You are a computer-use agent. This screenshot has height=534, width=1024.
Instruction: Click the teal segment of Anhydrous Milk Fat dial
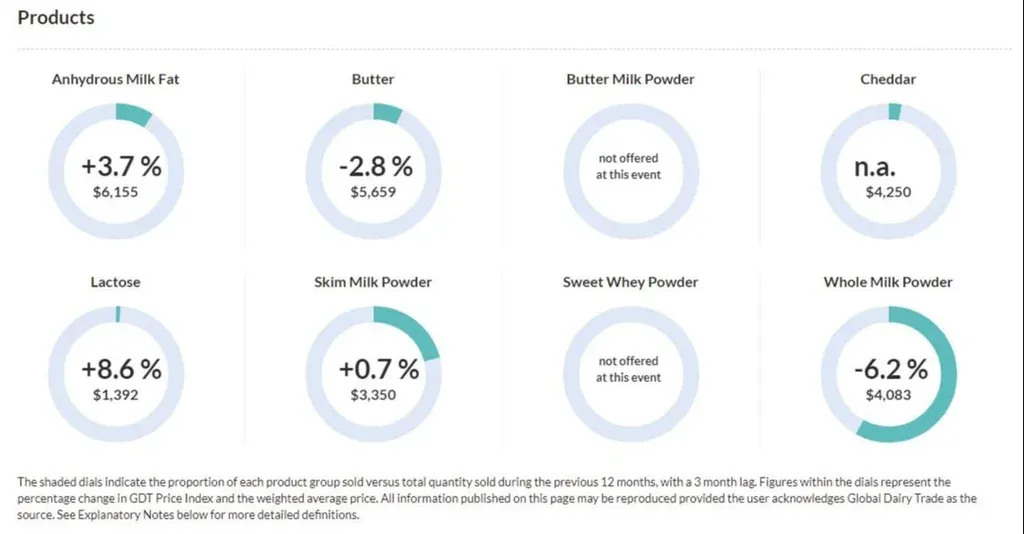tap(132, 116)
